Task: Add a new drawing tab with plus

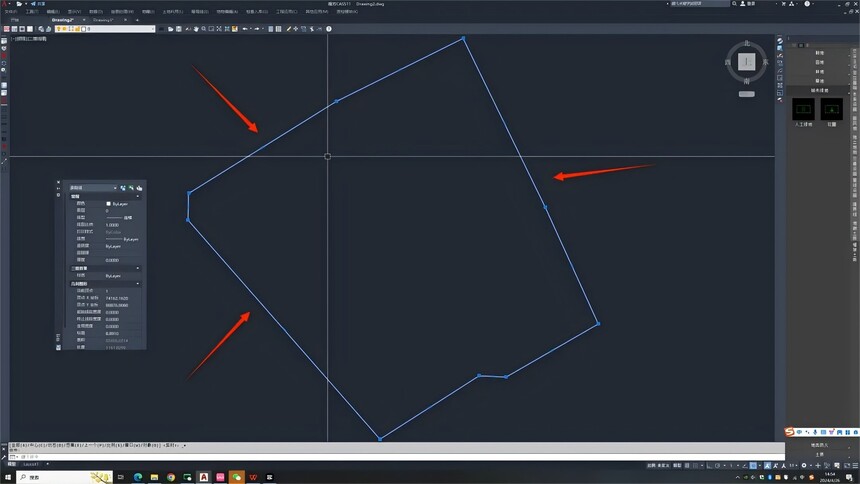Action: [x=137, y=20]
